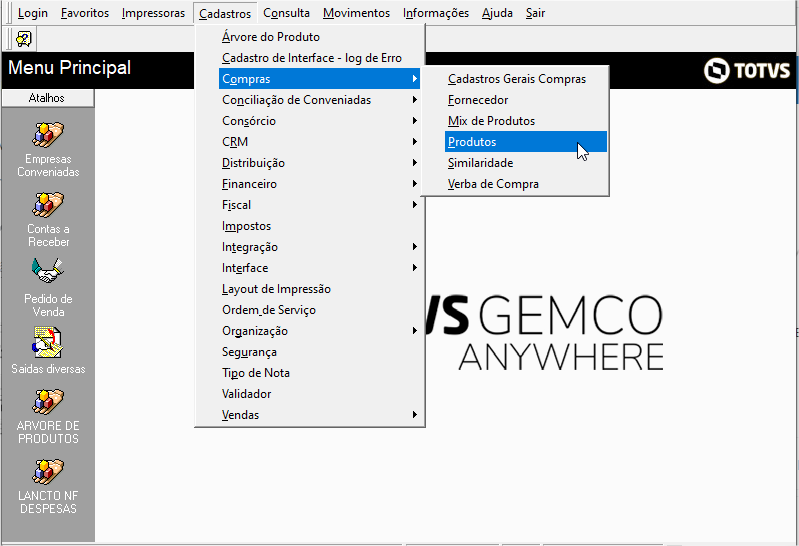Image resolution: width=799 pixels, height=546 pixels.
Task: Expand the Interface submenu
Action: 319,268
